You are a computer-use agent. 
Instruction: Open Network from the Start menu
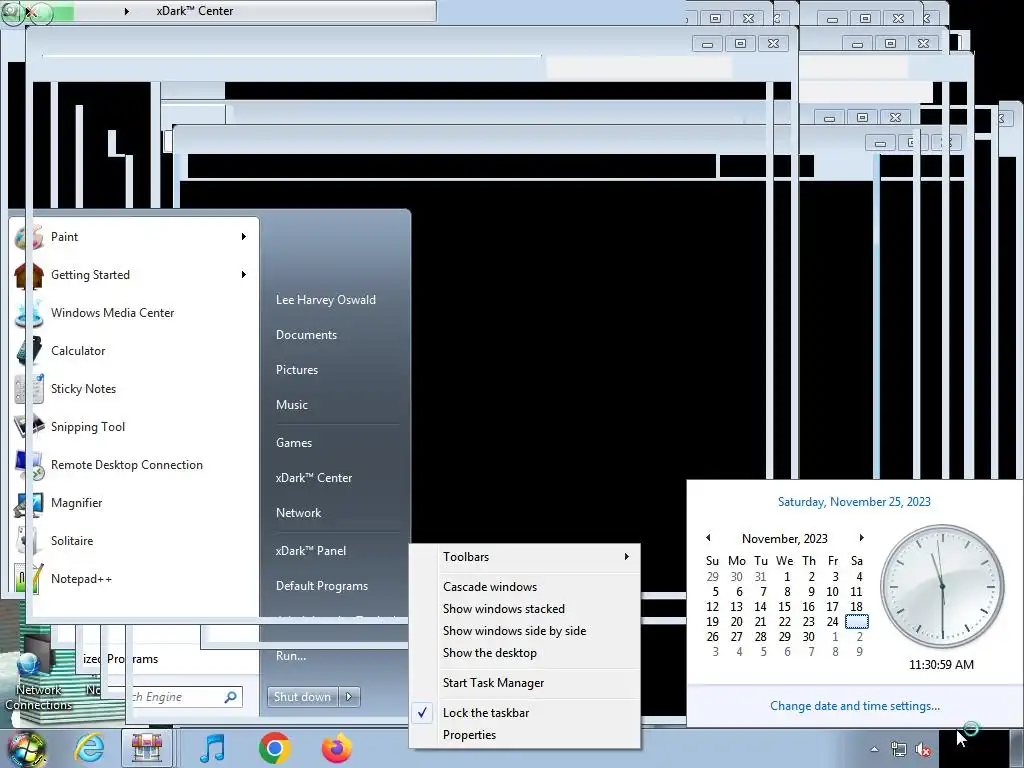tap(298, 513)
